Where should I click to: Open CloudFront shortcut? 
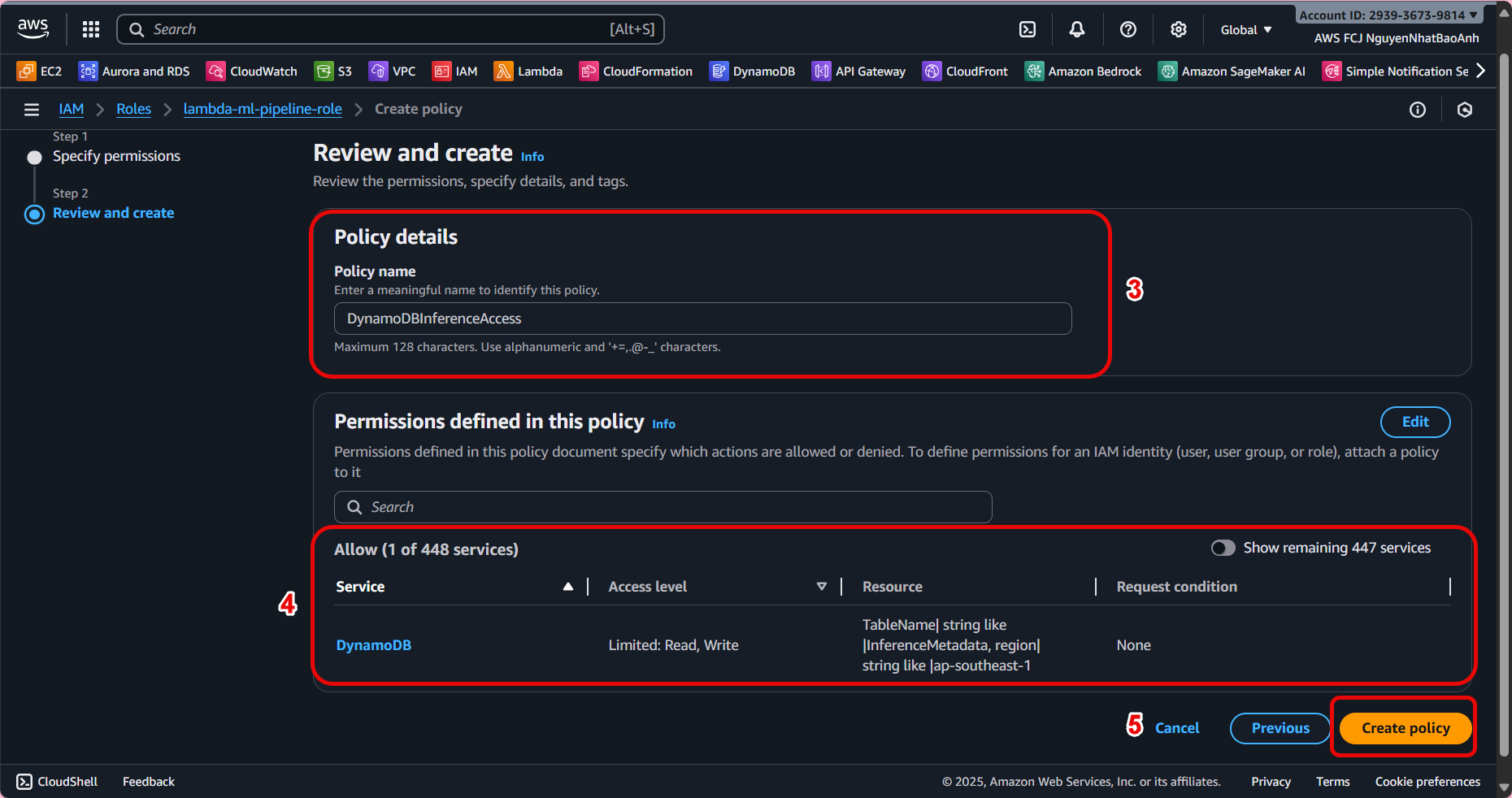965,72
